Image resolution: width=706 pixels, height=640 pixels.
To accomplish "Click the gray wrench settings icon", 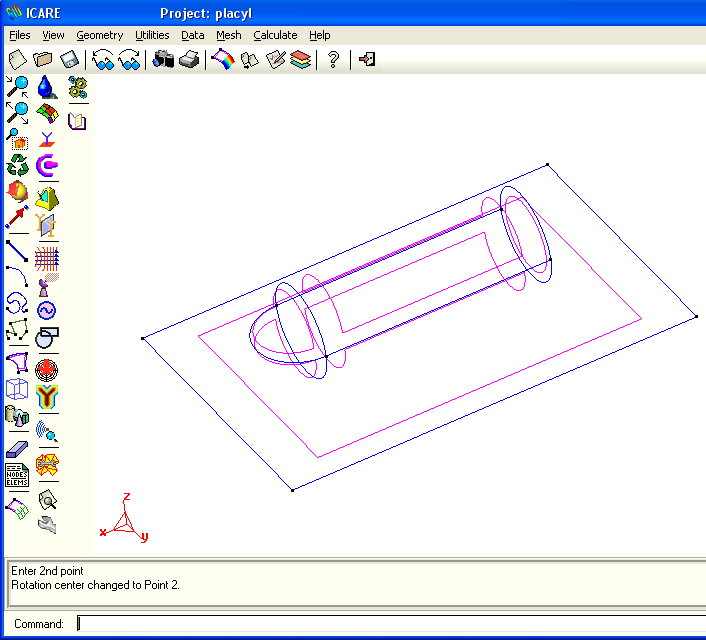I will click(x=47, y=525).
